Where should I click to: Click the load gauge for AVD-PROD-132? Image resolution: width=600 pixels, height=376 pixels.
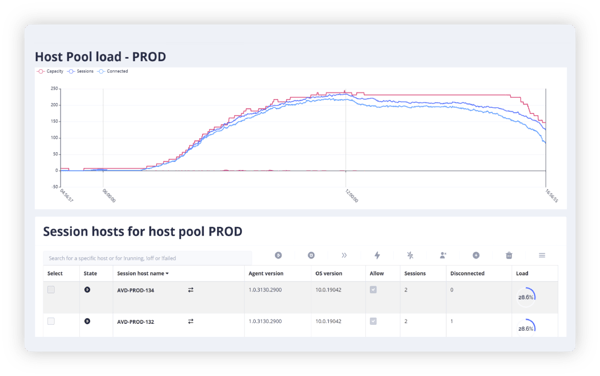(526, 328)
